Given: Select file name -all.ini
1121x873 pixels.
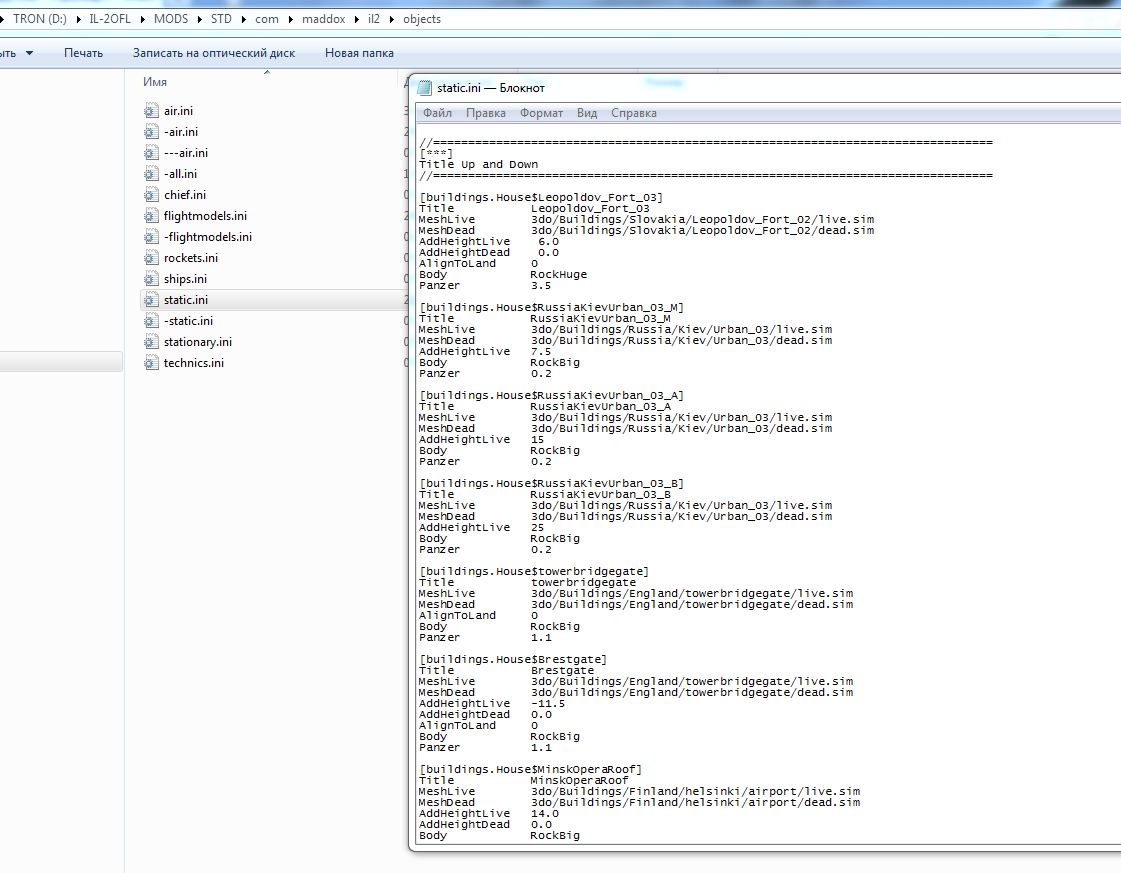Looking at the screenshot, I should coord(180,174).
